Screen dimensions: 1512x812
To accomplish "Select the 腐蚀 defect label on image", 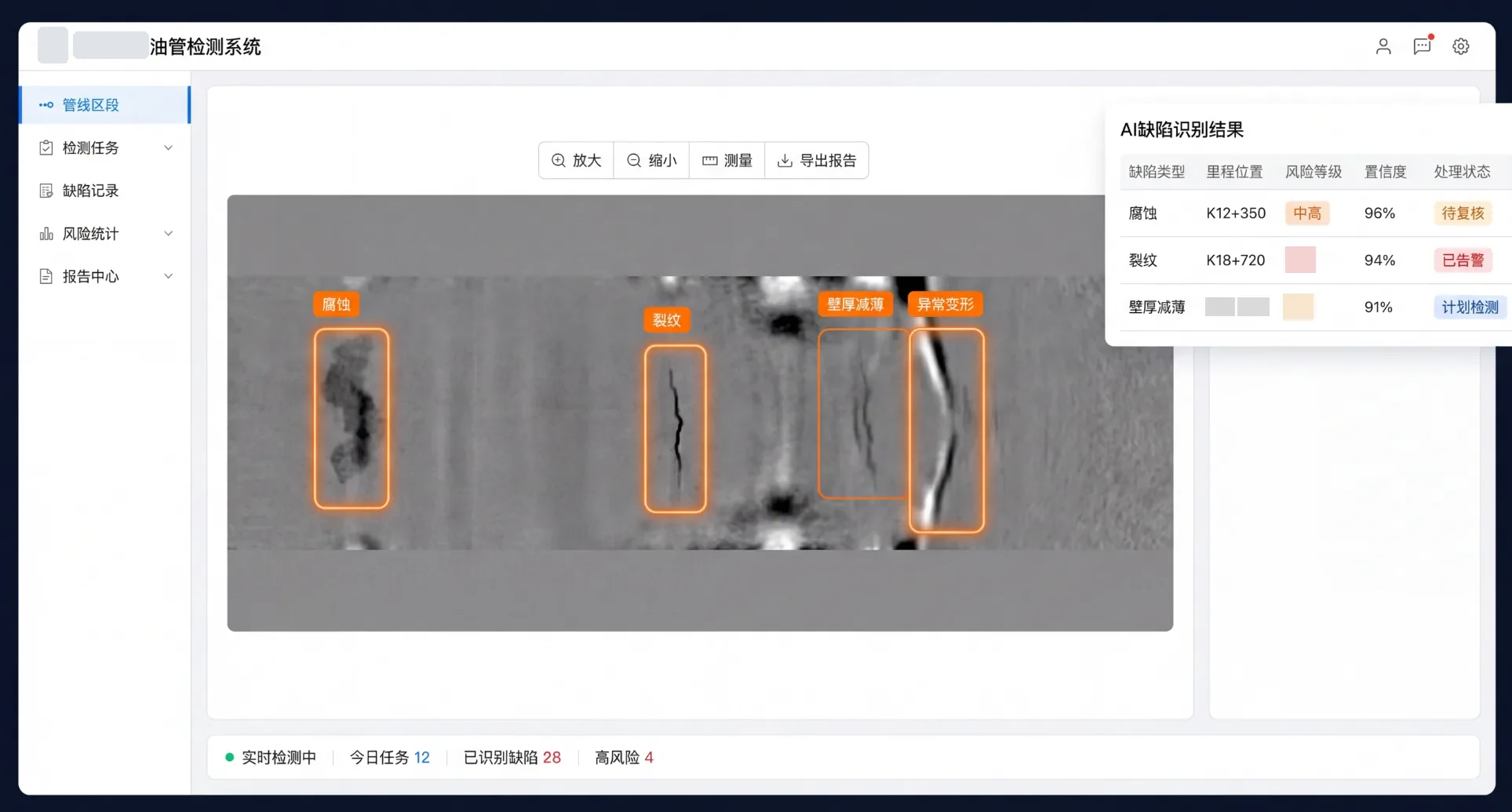I will [336, 304].
